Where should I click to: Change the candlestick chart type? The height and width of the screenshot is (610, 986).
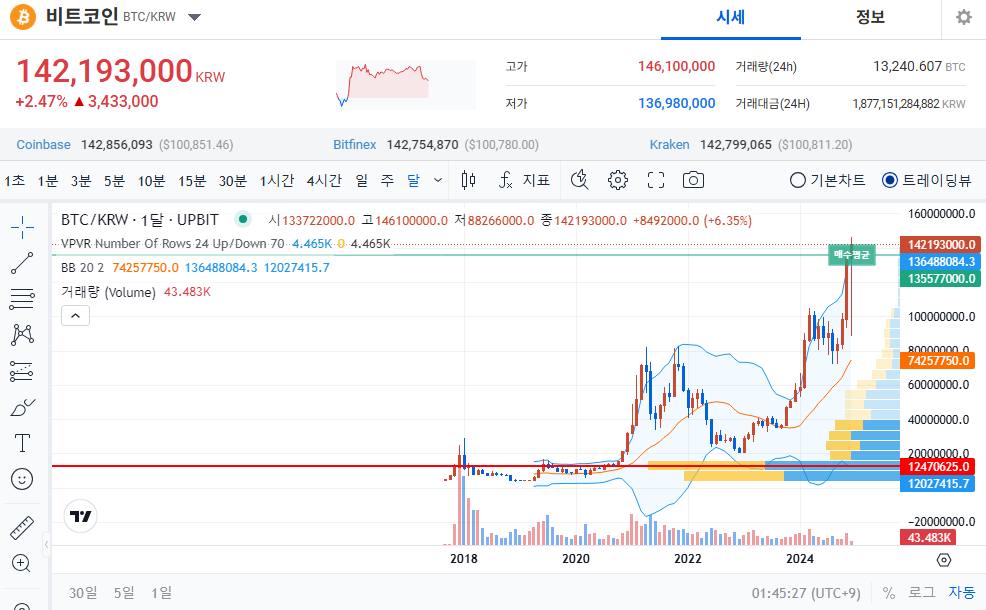click(x=468, y=180)
